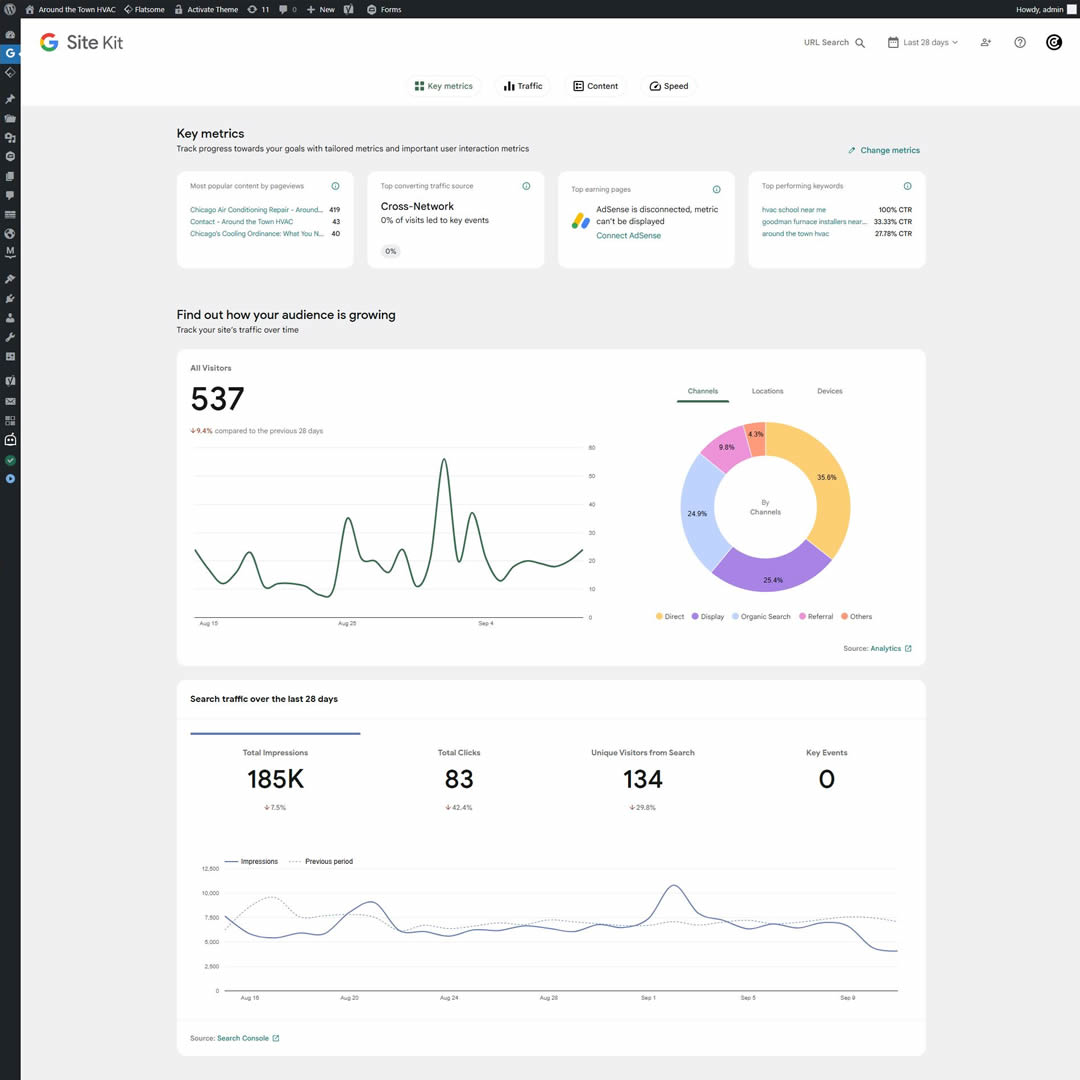This screenshot has width=1080, height=1080.
Task: Open the WordPress logo menu
Action: 10,9
